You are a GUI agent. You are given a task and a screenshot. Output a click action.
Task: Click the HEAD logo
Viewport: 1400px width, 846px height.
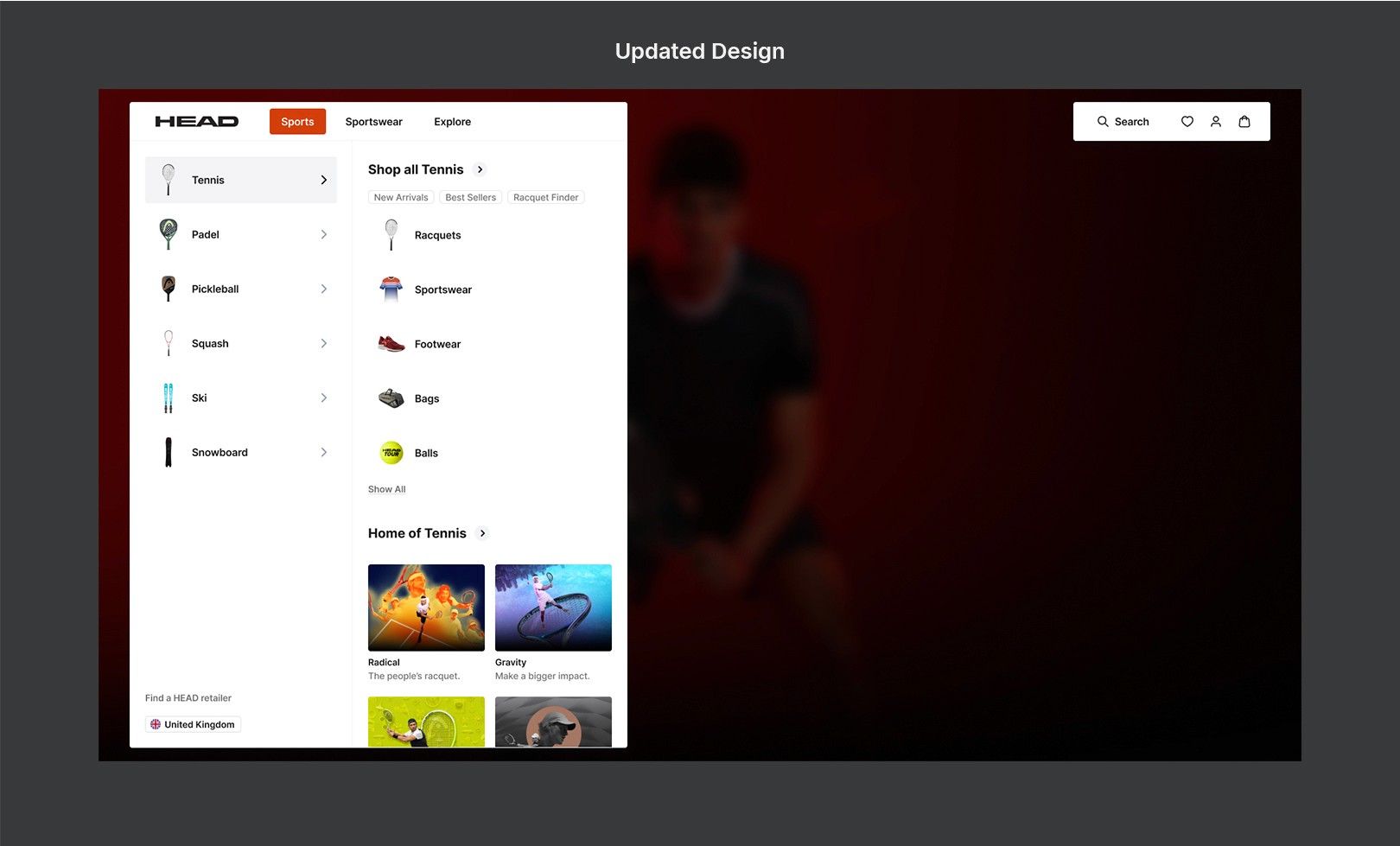coord(196,122)
